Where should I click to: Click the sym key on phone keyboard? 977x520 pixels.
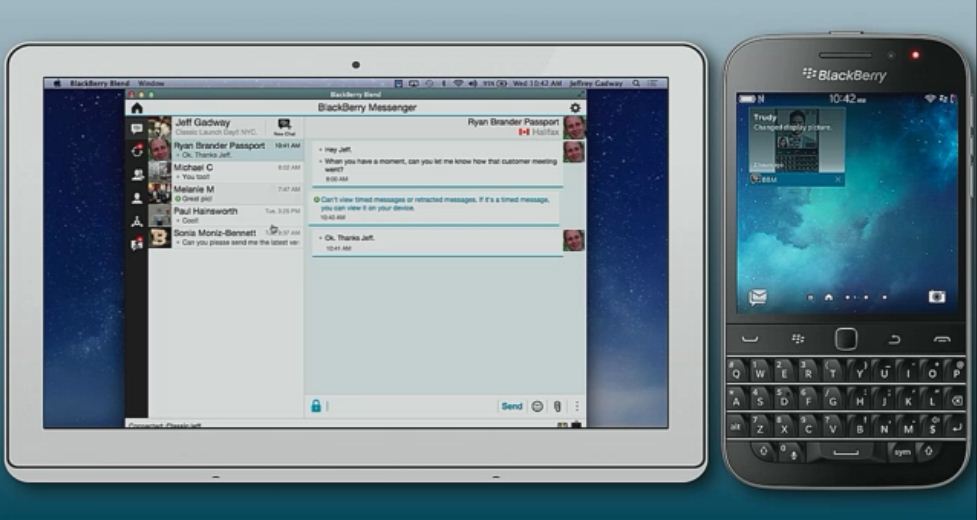[902, 452]
